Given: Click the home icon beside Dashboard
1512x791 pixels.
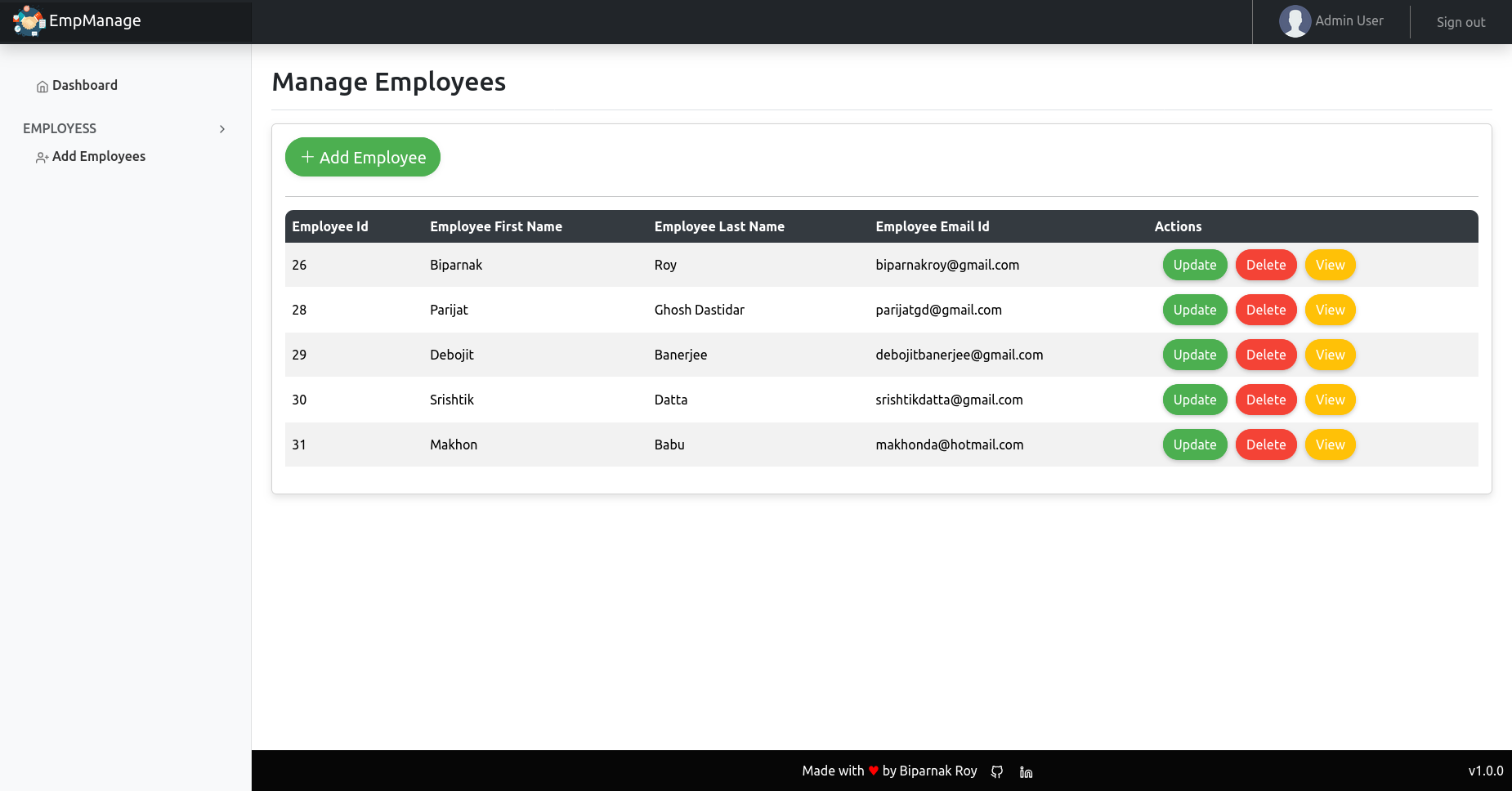Looking at the screenshot, I should (42, 87).
